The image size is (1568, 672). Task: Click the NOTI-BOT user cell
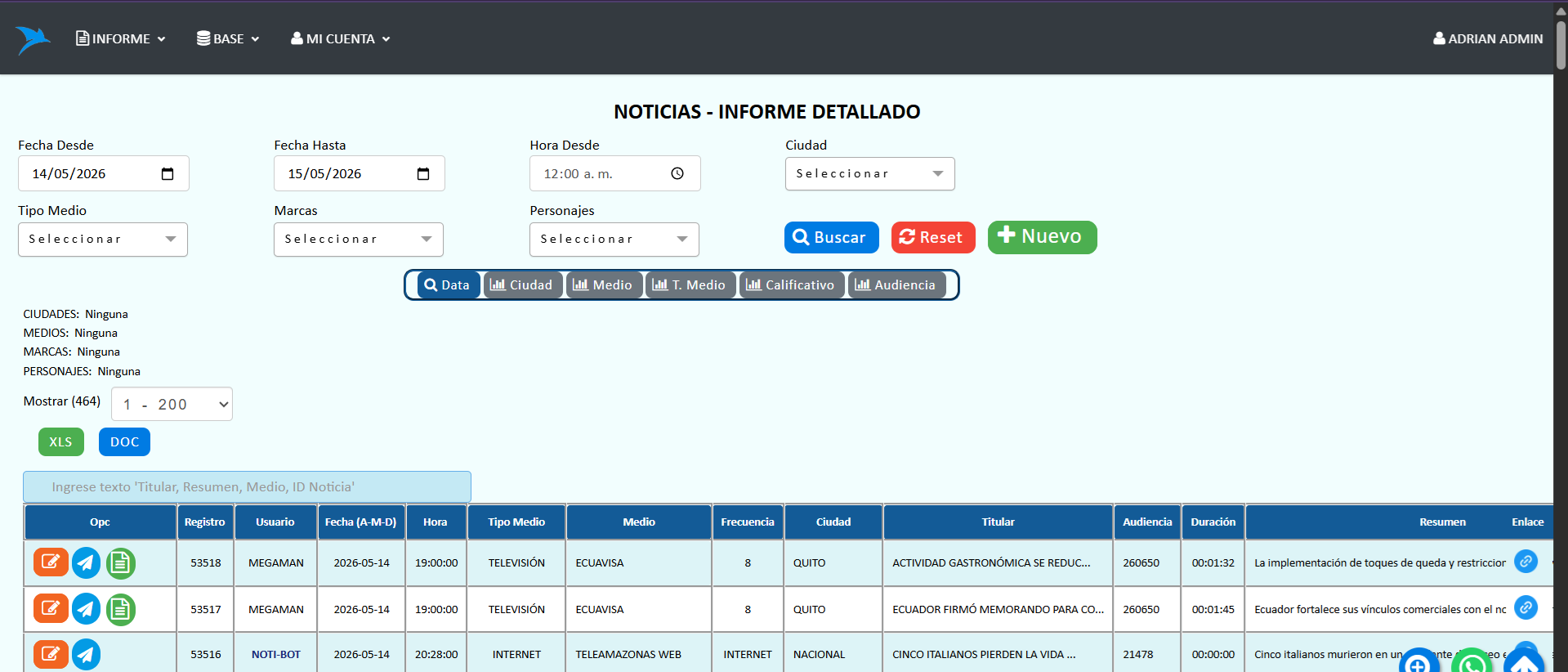(x=276, y=654)
